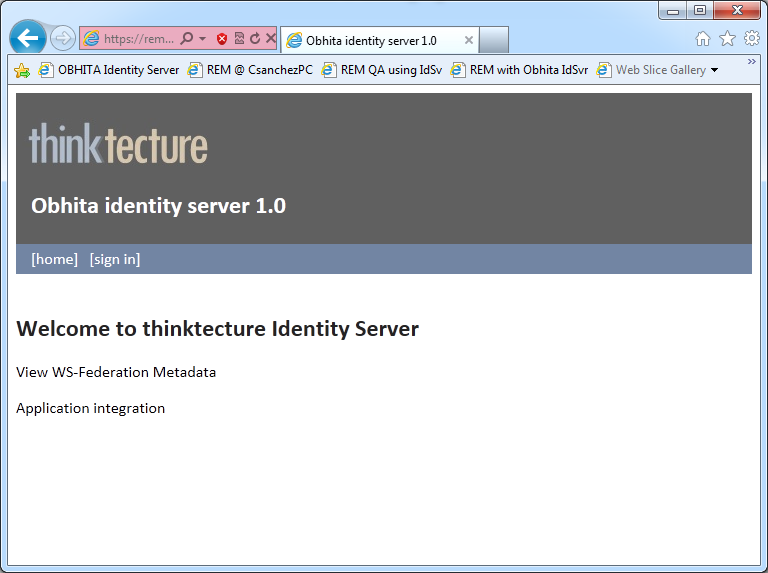Open the REM QA using IdSv favorite
768x573 pixels.
(382, 70)
